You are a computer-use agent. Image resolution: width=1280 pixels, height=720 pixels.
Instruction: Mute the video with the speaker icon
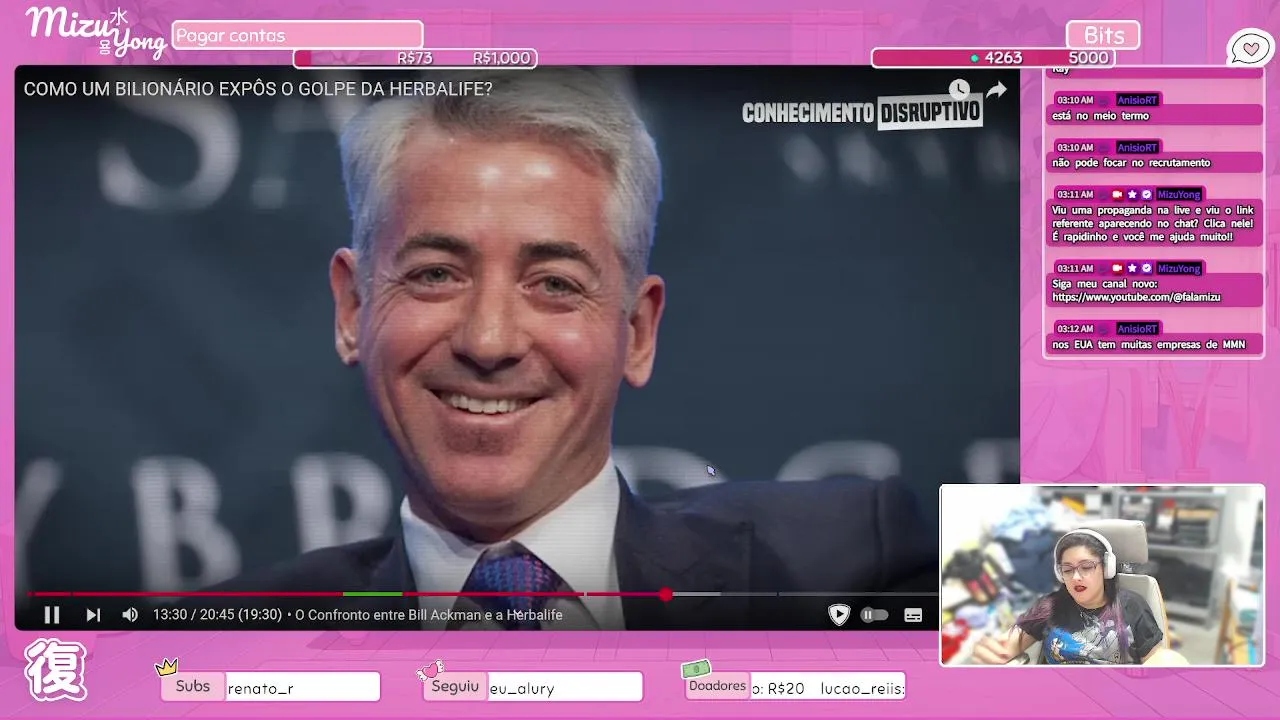pos(130,615)
